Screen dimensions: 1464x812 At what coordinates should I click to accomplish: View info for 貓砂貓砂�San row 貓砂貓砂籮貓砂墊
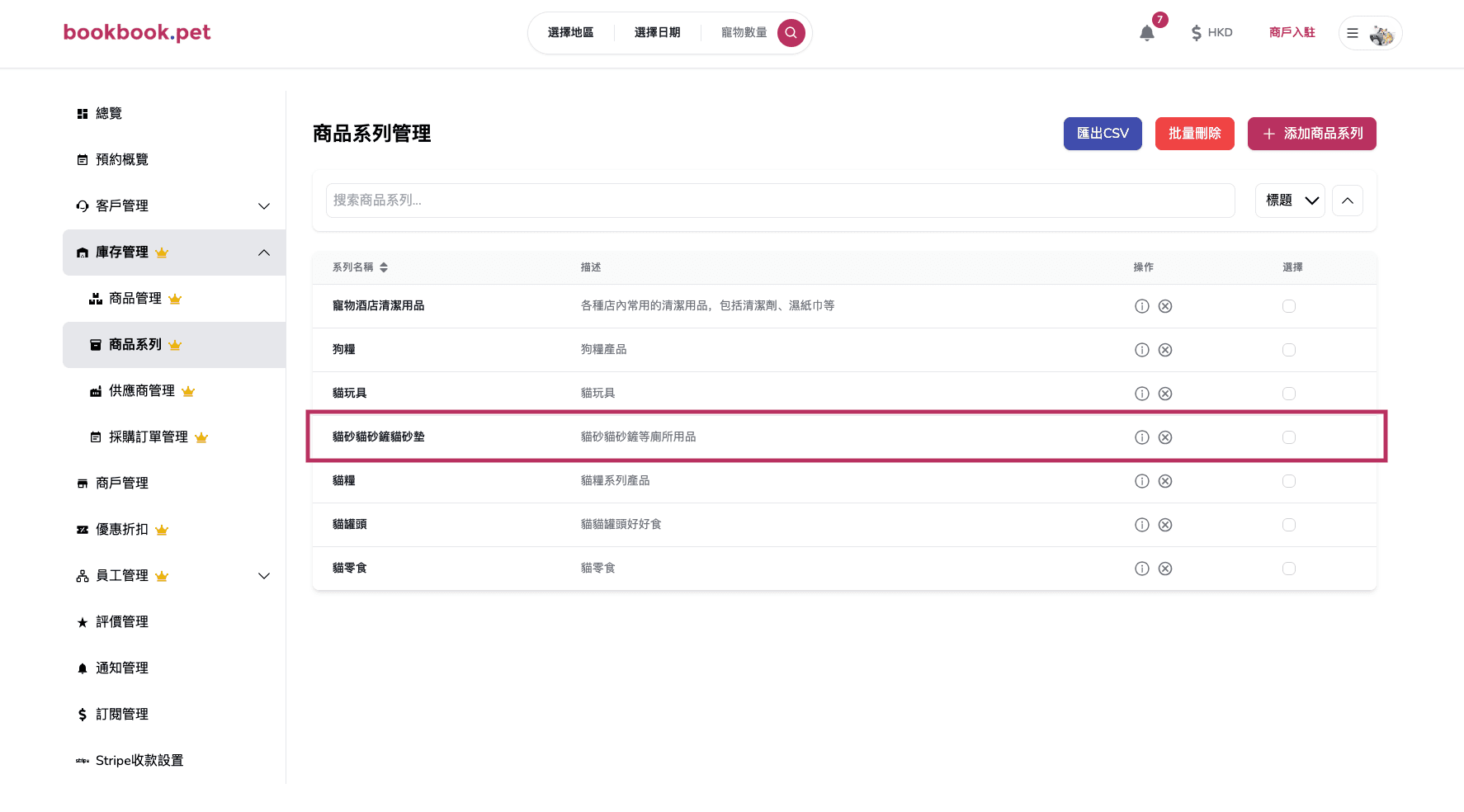pyautogui.click(x=1141, y=437)
